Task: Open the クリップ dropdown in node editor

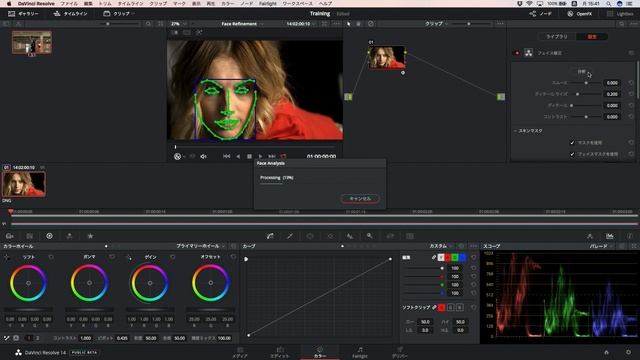Action: click(436, 24)
